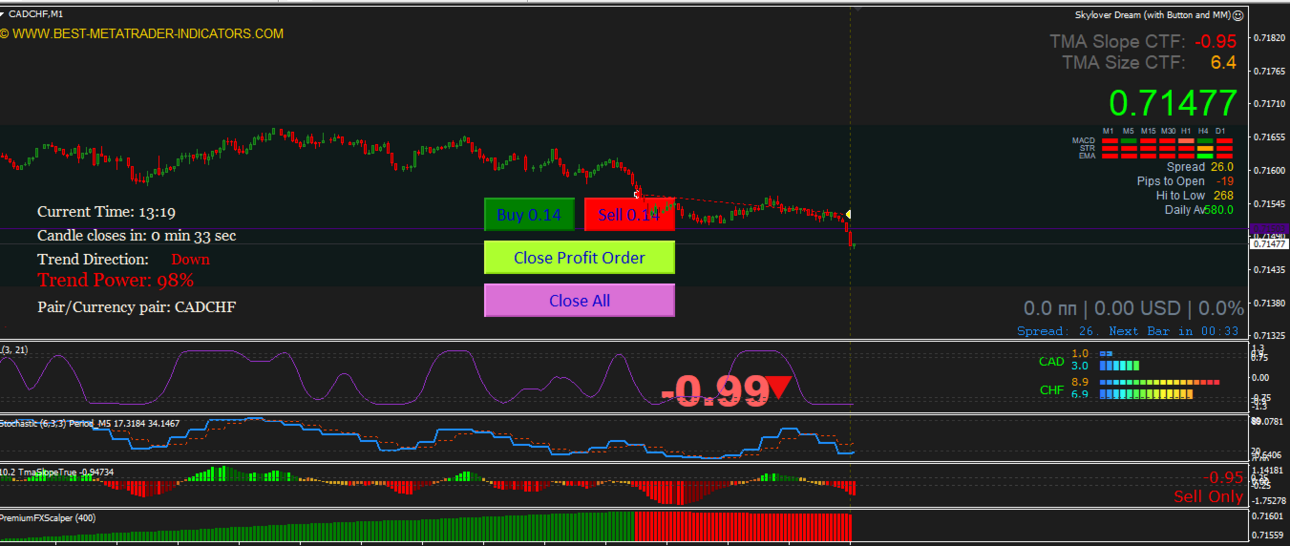The height and width of the screenshot is (546, 1290).
Task: Click the smiley face expert advisor icon
Action: pyautogui.click(x=1238, y=15)
